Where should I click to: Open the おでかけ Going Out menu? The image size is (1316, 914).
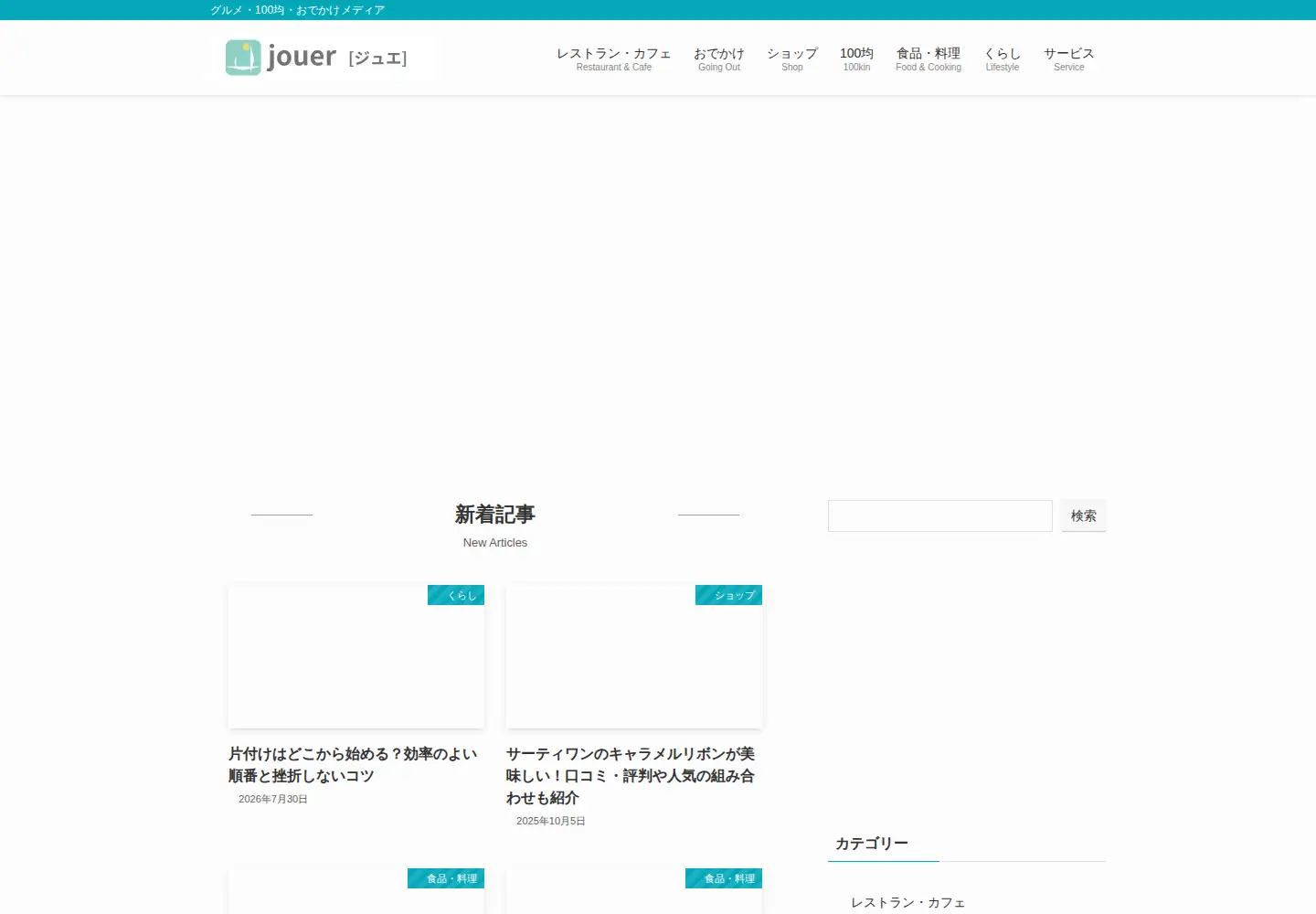coord(719,58)
